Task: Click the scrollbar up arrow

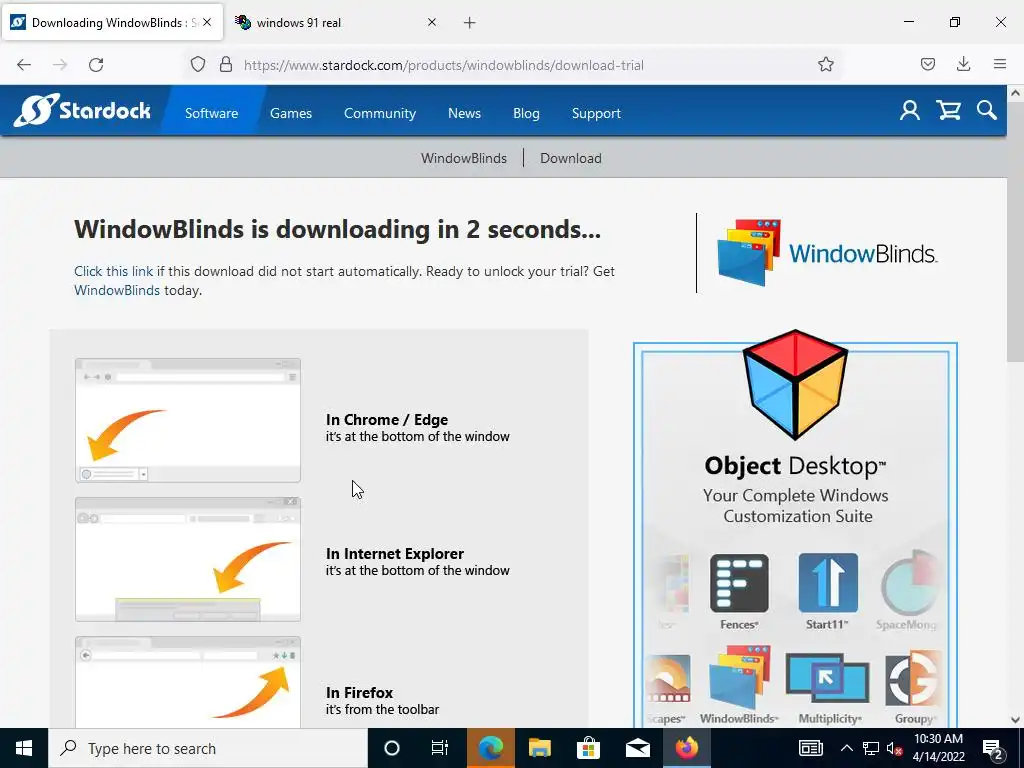Action: 1016,93
